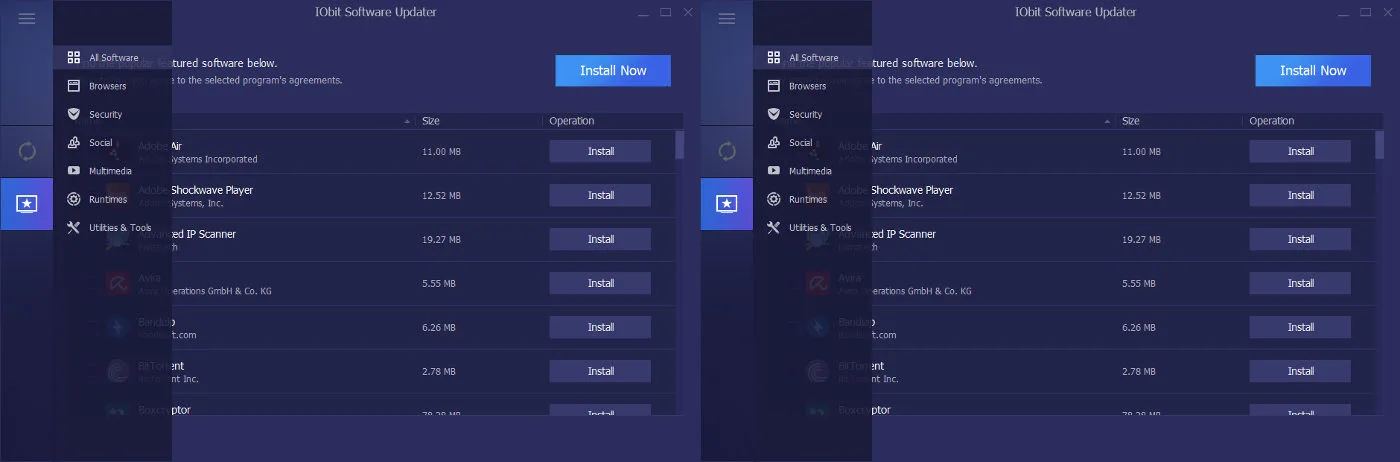Click the Social category icon, left window

pos(74,142)
